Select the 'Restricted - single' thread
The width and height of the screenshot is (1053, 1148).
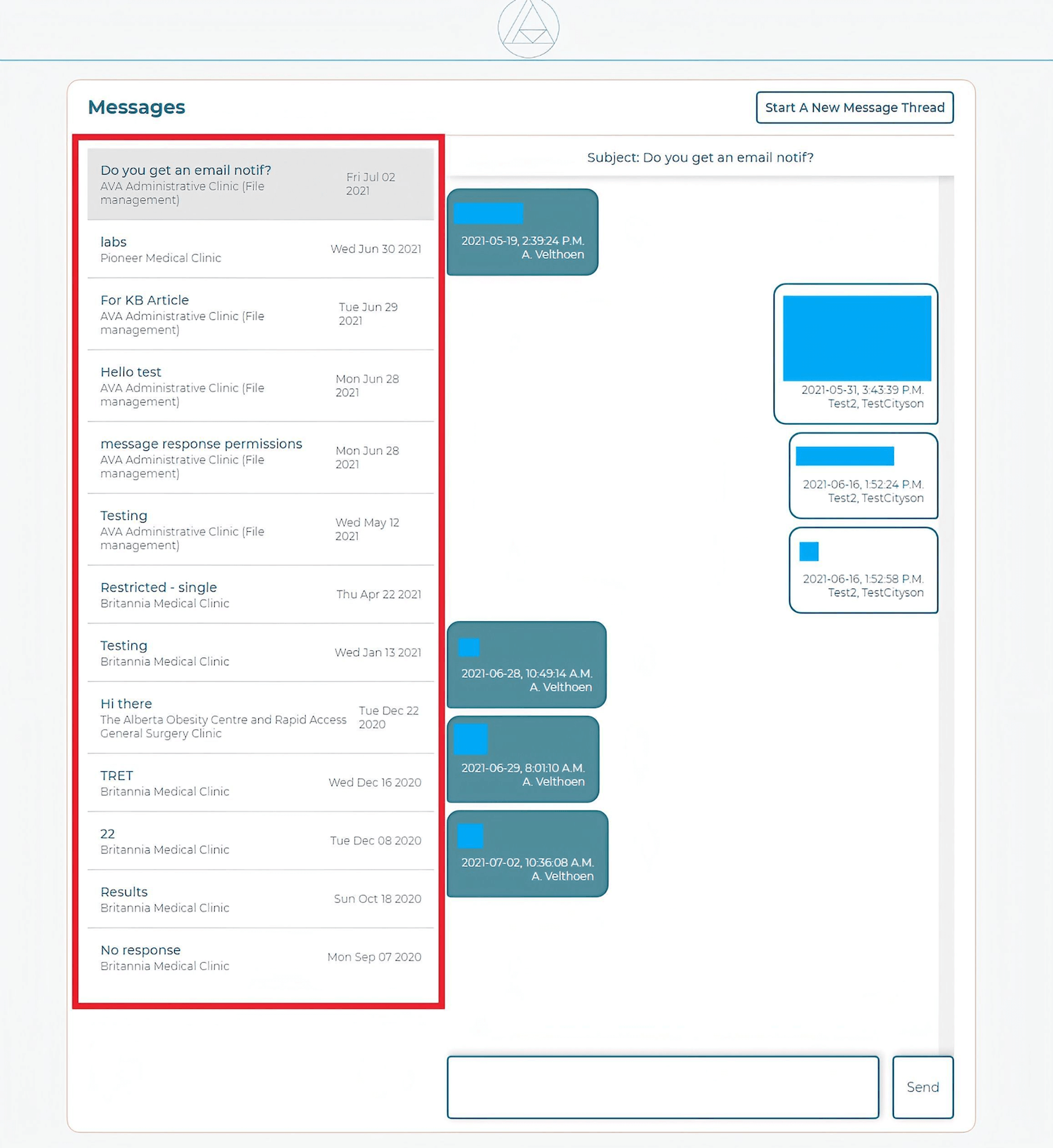tap(261, 594)
